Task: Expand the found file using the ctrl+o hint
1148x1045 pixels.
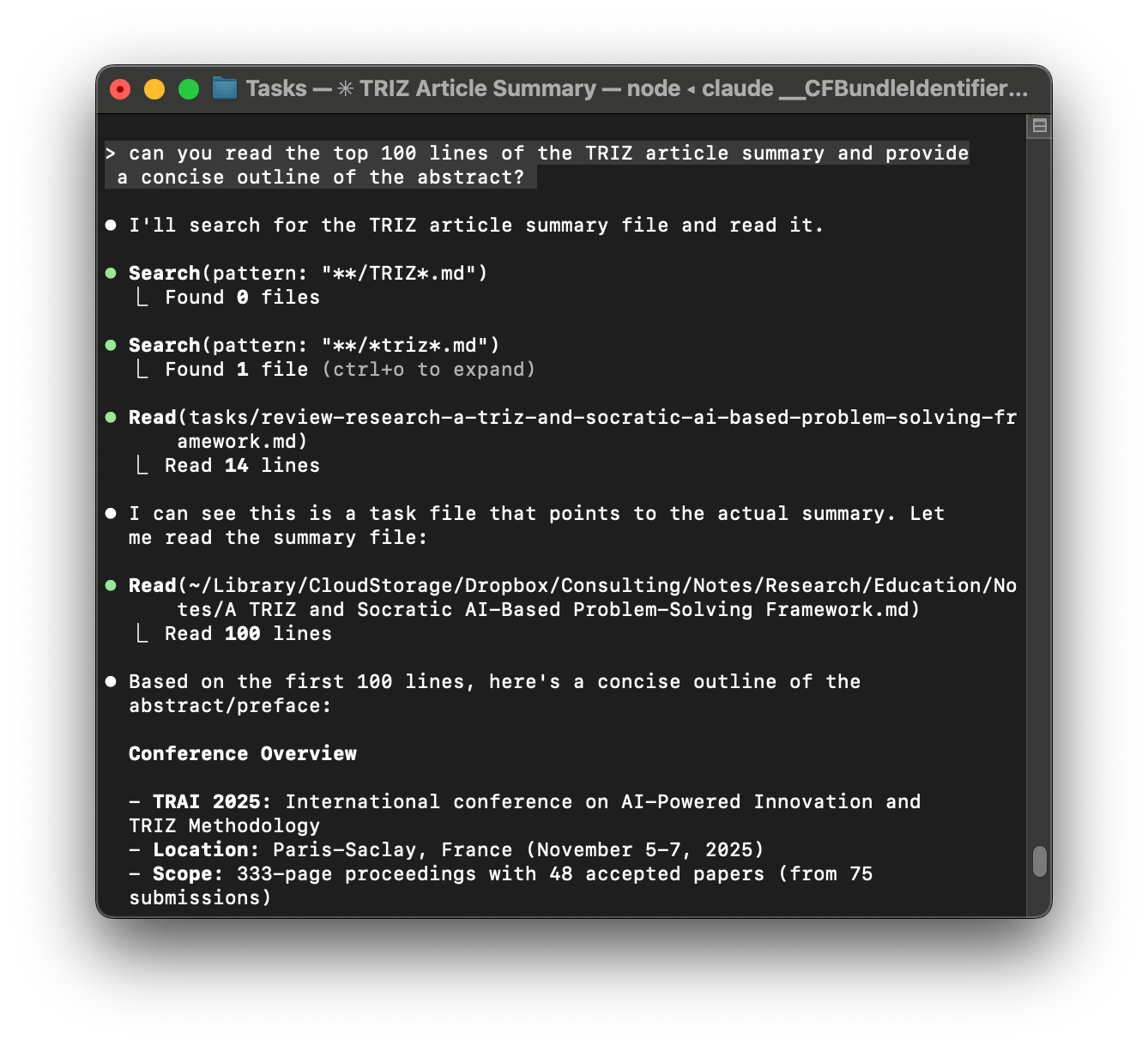Action: [x=428, y=369]
